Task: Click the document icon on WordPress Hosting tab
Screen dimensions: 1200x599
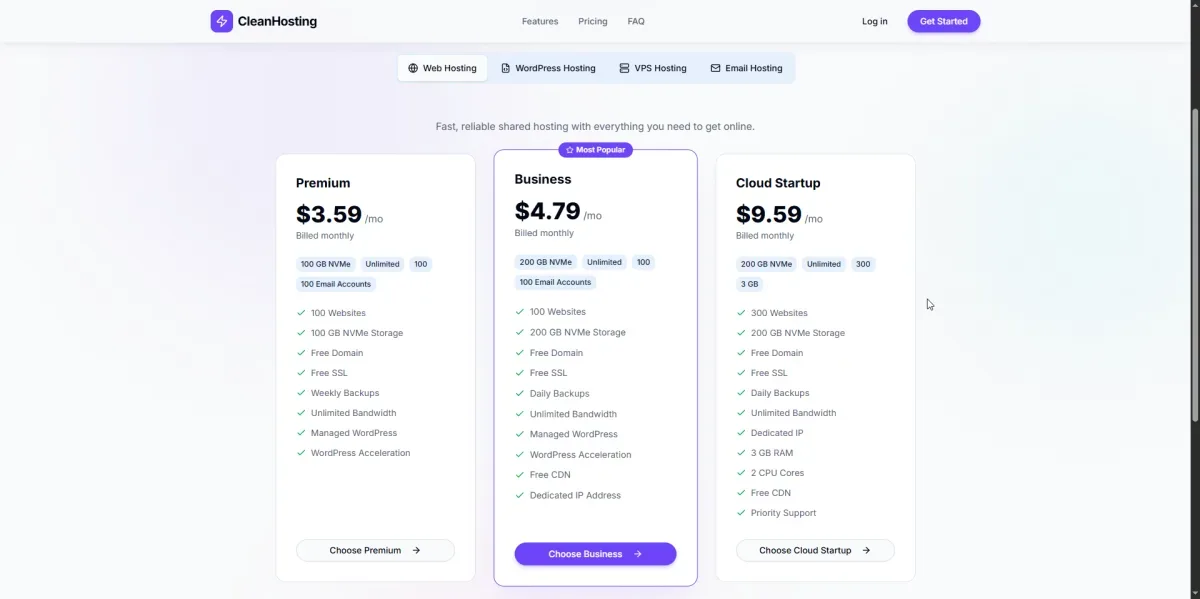Action: point(506,68)
